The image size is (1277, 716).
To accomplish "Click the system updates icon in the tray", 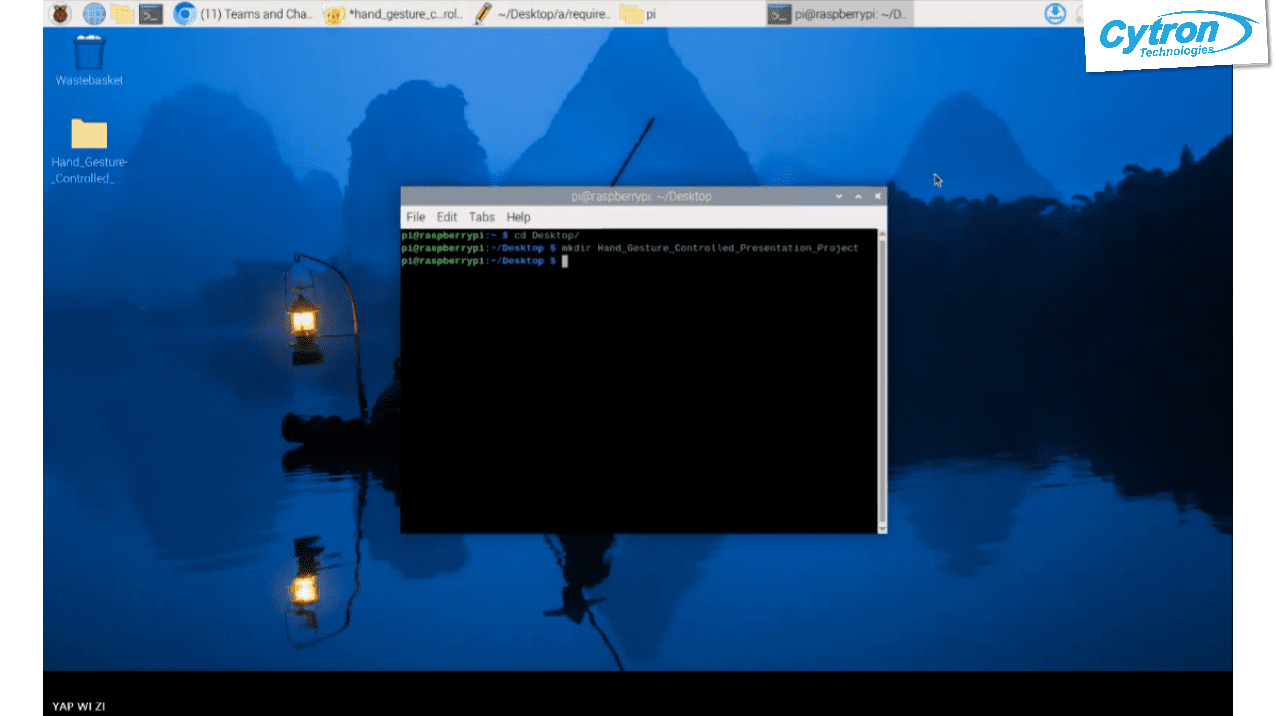I will (x=1056, y=13).
